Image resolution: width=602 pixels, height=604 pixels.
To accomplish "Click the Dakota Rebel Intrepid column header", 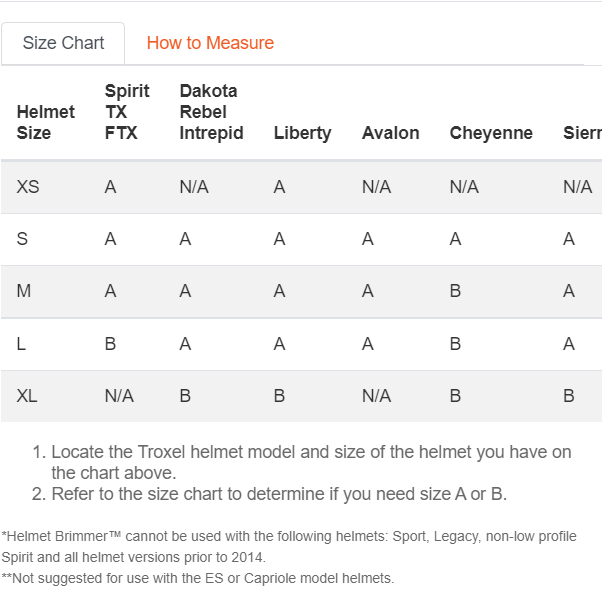I will point(211,112).
